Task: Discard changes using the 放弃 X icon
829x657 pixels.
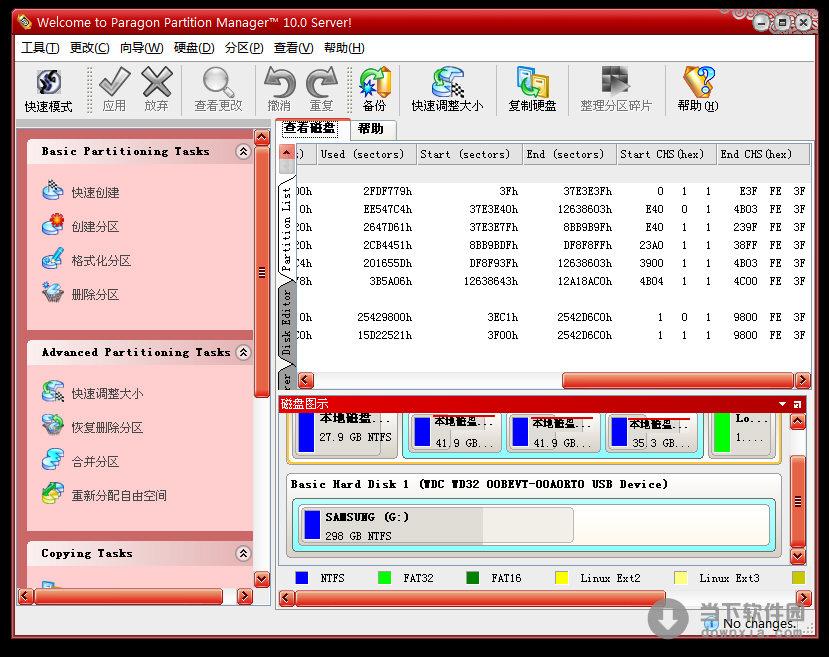Action: pyautogui.click(x=156, y=81)
